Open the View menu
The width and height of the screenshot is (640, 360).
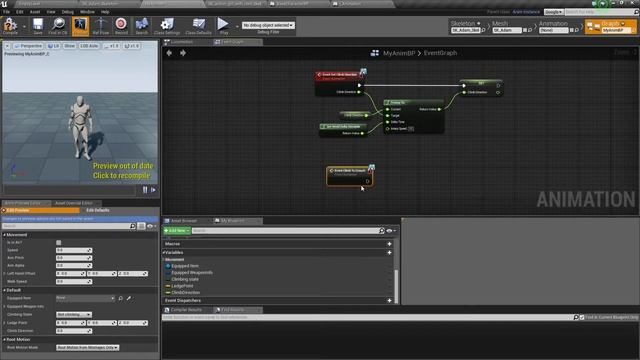click(x=51, y=12)
